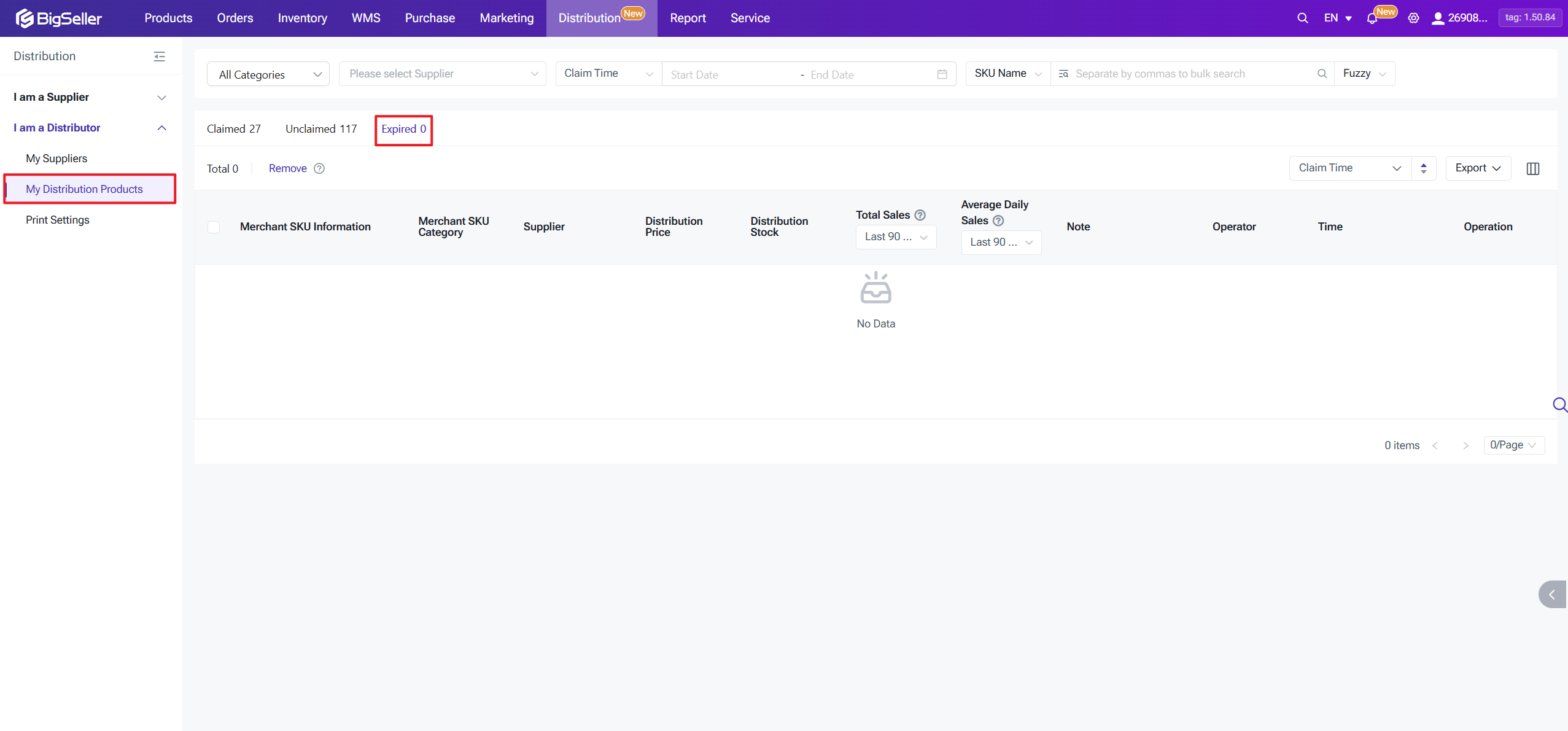The width and height of the screenshot is (1568, 731).
Task: Tick the select-all table header checkbox
Action: point(214,227)
